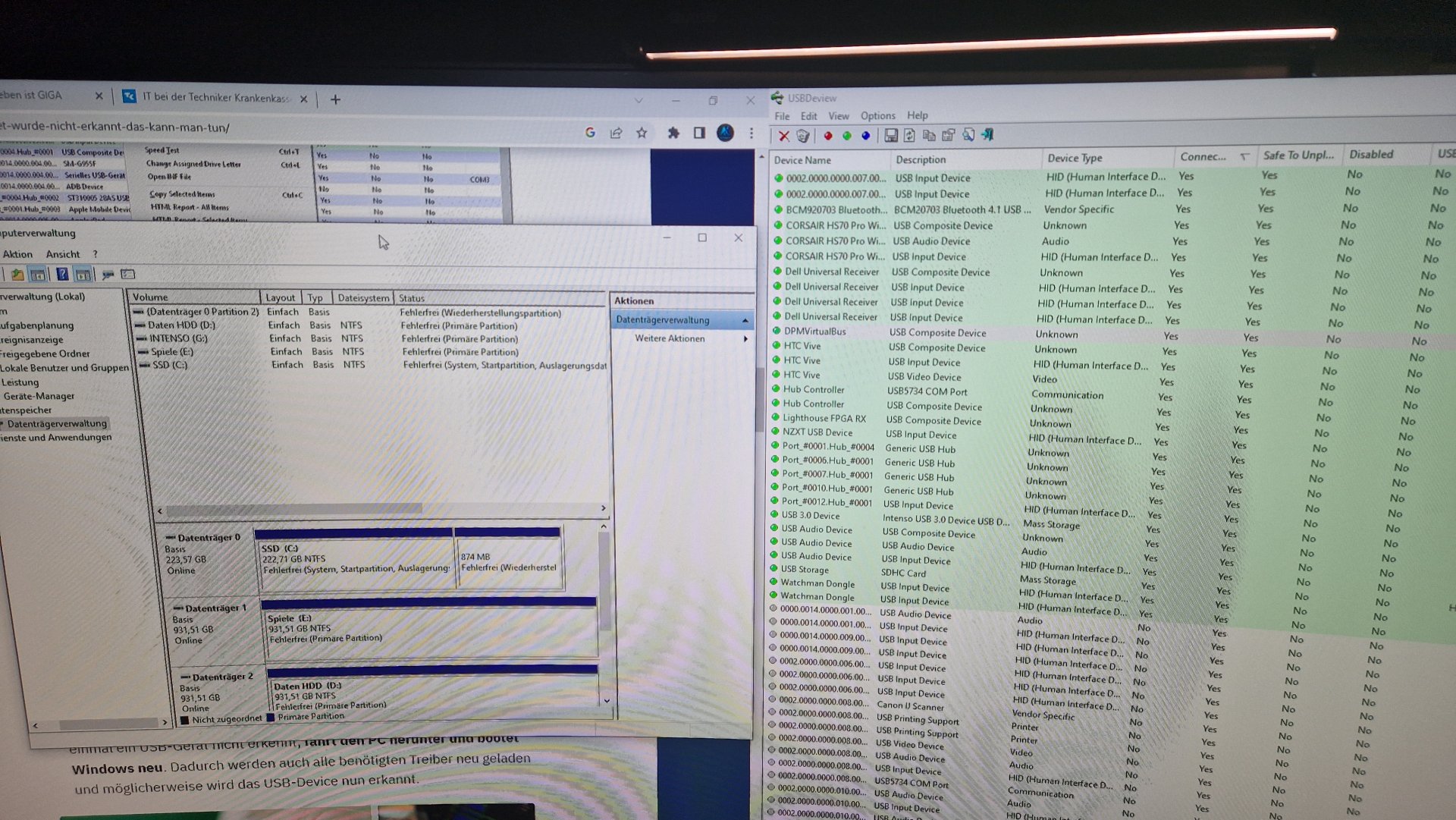Open the Chrome tab search chevron

pyautogui.click(x=639, y=100)
